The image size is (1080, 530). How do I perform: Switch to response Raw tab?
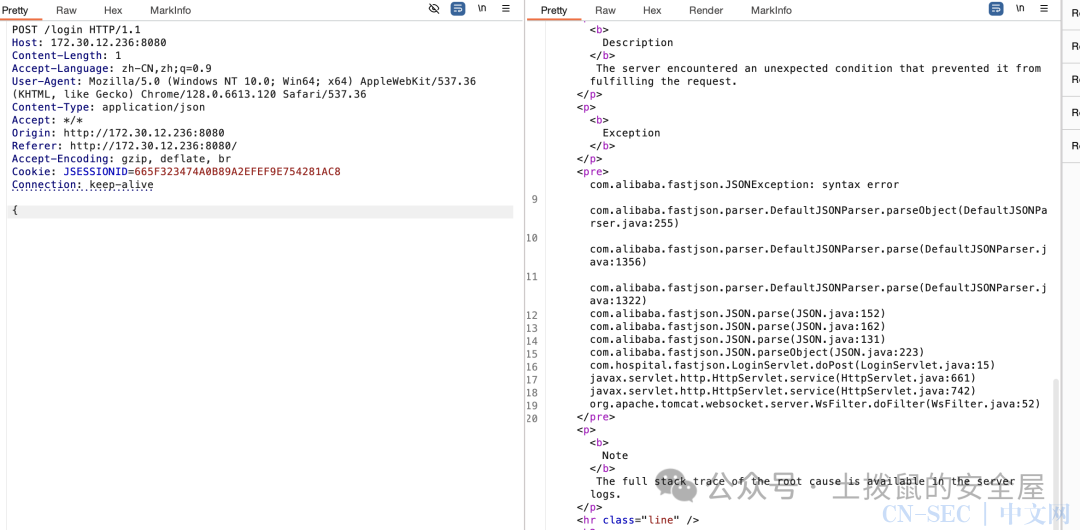[x=605, y=10]
